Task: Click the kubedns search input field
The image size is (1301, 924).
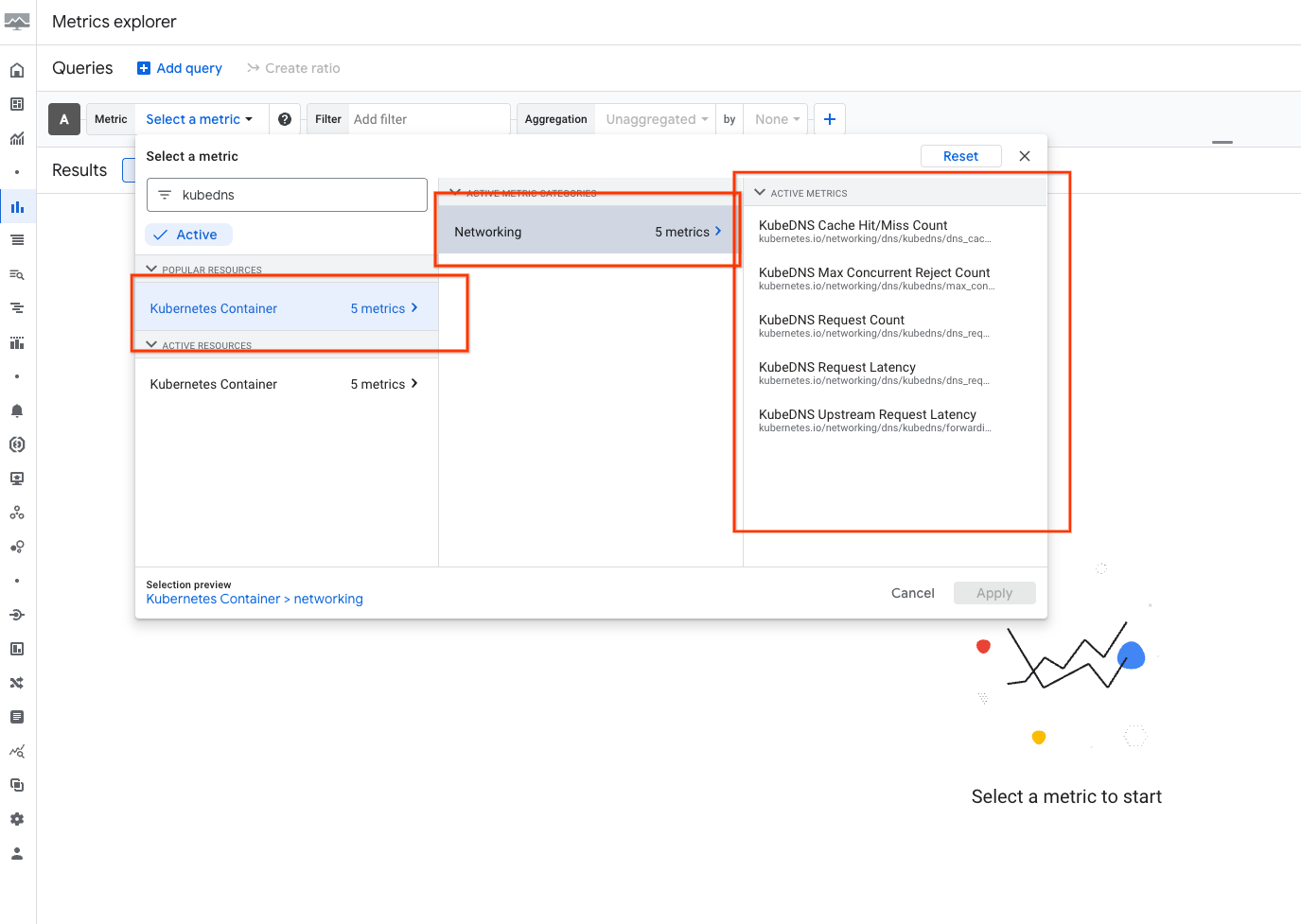Action: pyautogui.click(x=287, y=195)
